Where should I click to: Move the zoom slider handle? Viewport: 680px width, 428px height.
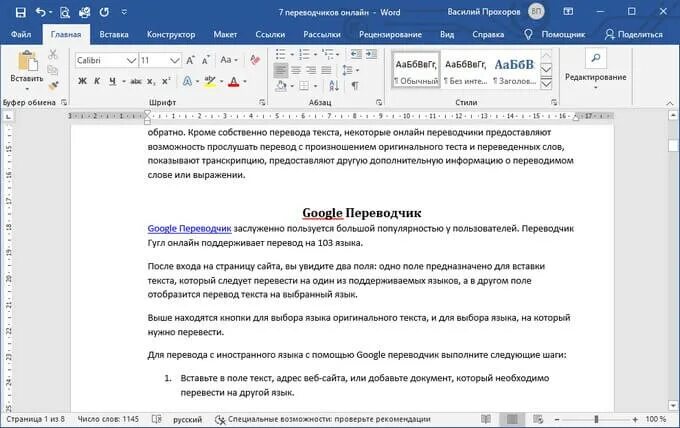pyautogui.click(x=596, y=419)
